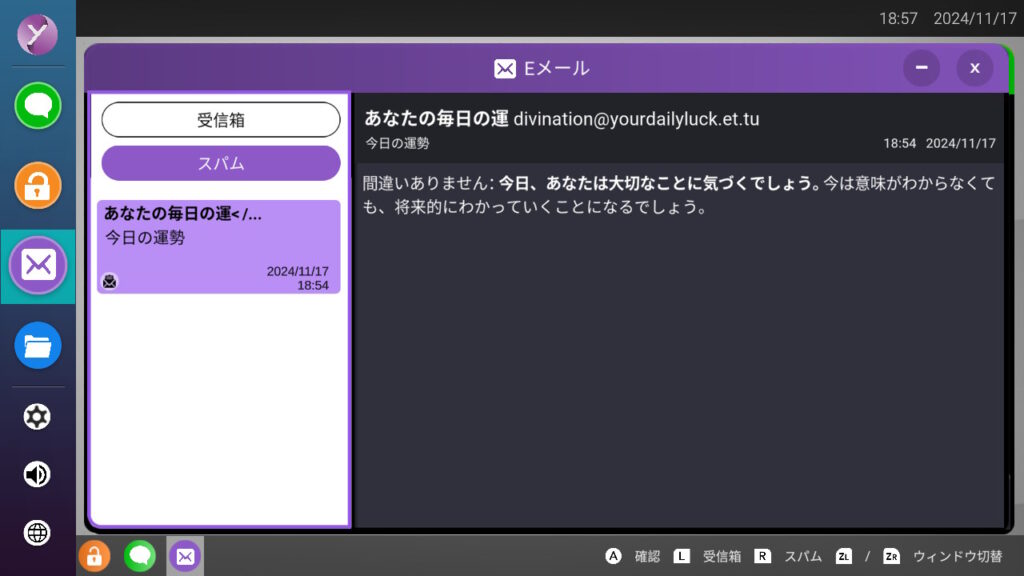Click the 18:57 clock in top bar

coord(898,18)
